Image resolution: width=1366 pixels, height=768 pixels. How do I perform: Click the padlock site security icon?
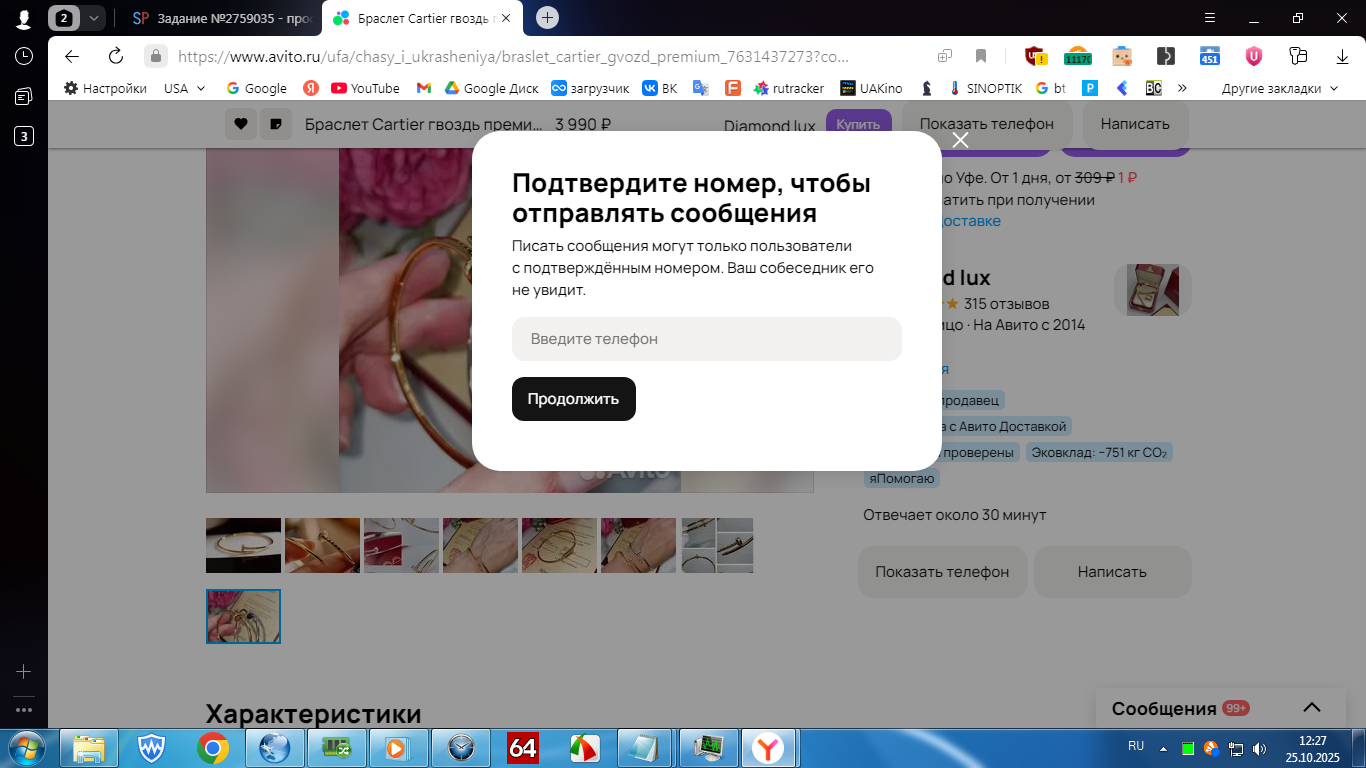pos(155,56)
